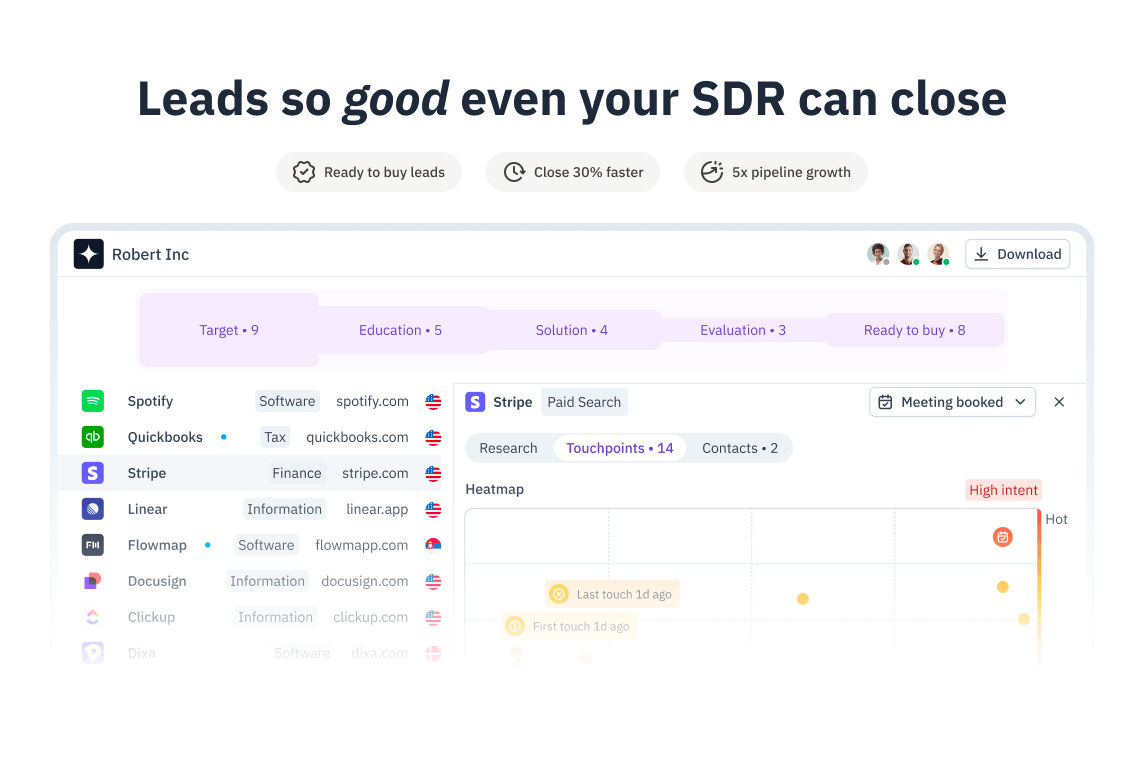Click the Robert Inc star logo icon

(88, 254)
